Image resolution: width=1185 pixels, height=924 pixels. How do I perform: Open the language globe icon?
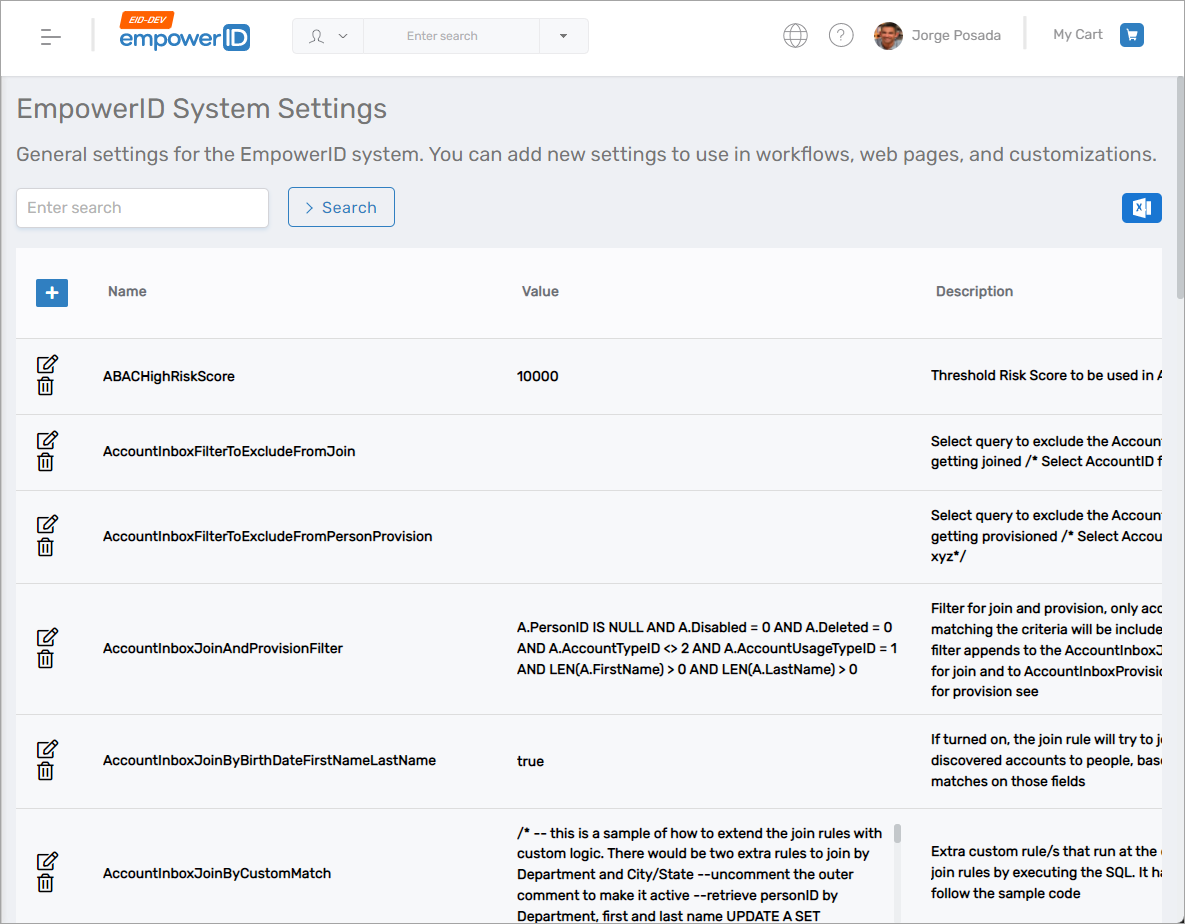click(x=795, y=35)
